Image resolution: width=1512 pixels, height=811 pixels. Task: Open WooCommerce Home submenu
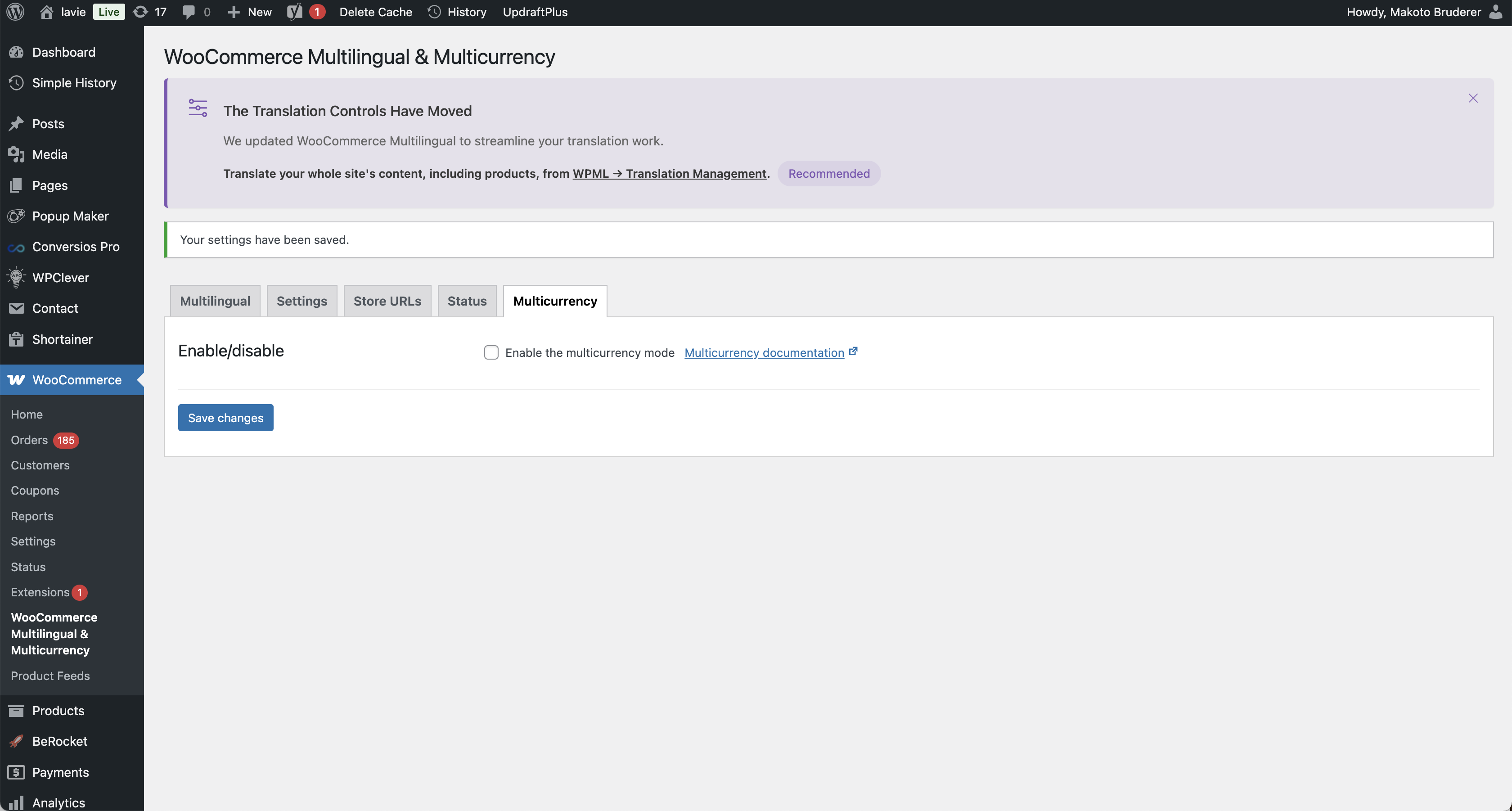(27, 415)
